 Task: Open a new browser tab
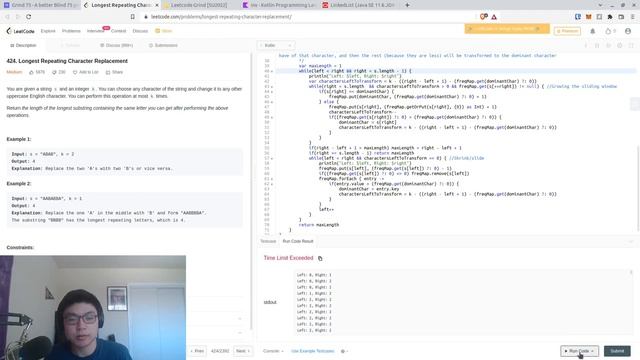click(407, 5)
